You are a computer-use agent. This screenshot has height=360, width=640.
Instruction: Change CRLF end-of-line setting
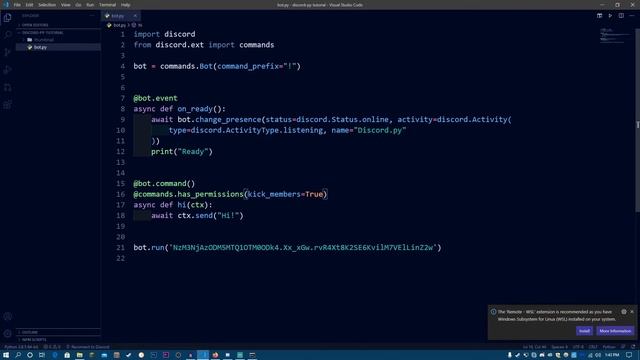point(593,347)
